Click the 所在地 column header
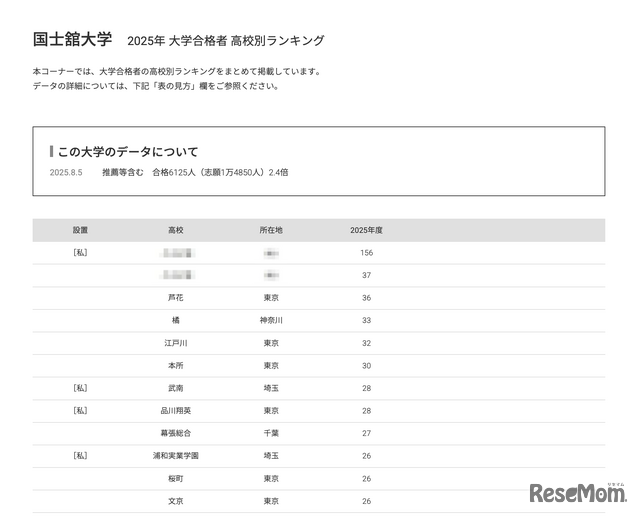 [x=271, y=230]
